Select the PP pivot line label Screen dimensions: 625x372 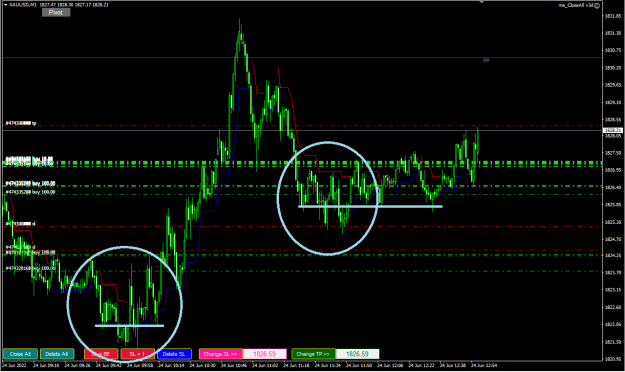(486, 61)
